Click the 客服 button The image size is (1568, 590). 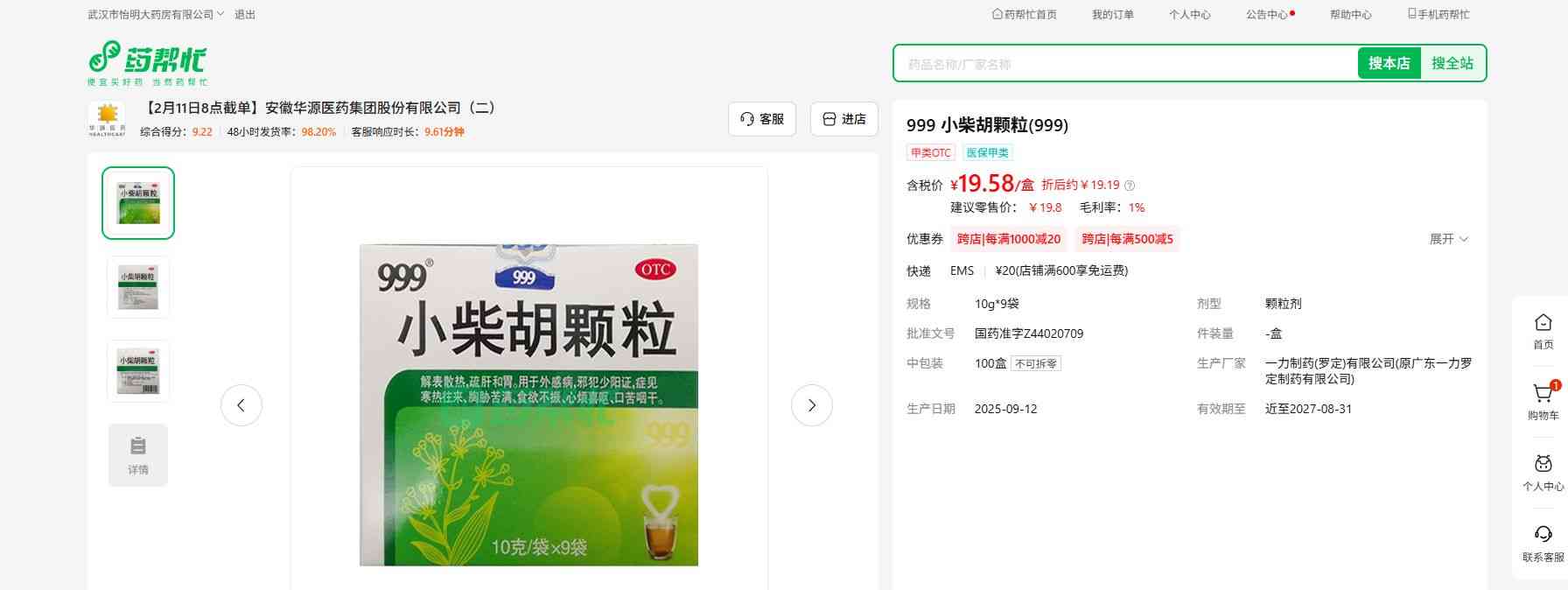(x=761, y=119)
